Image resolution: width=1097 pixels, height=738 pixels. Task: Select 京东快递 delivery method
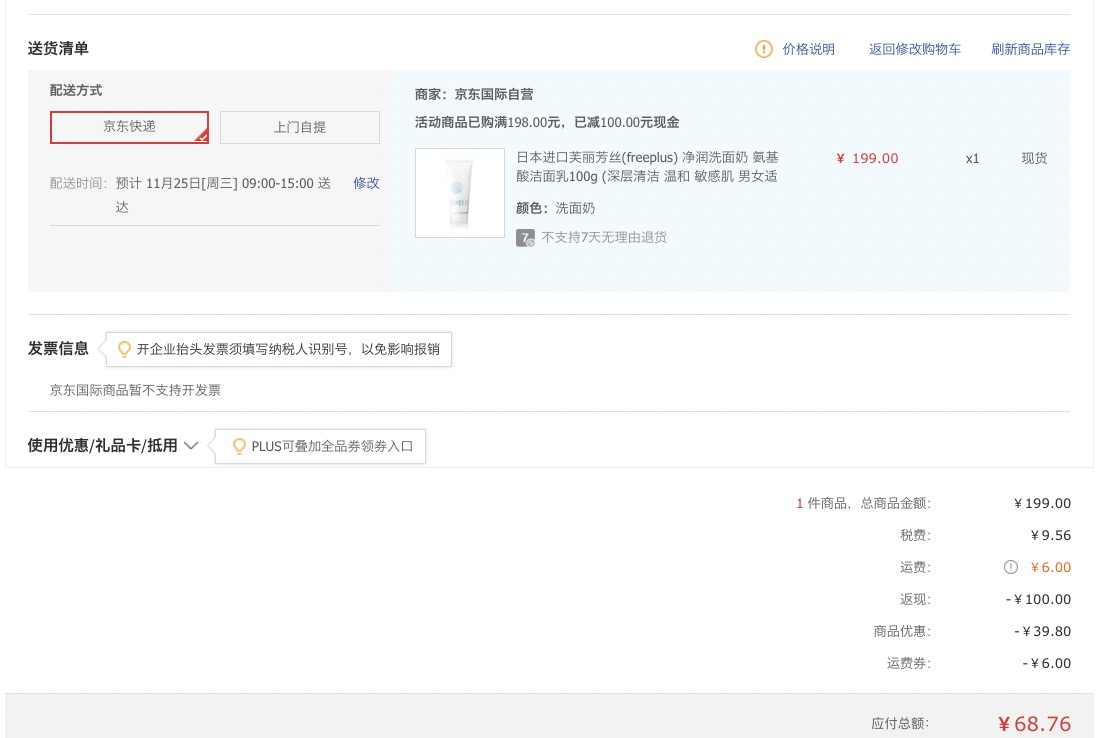129,127
